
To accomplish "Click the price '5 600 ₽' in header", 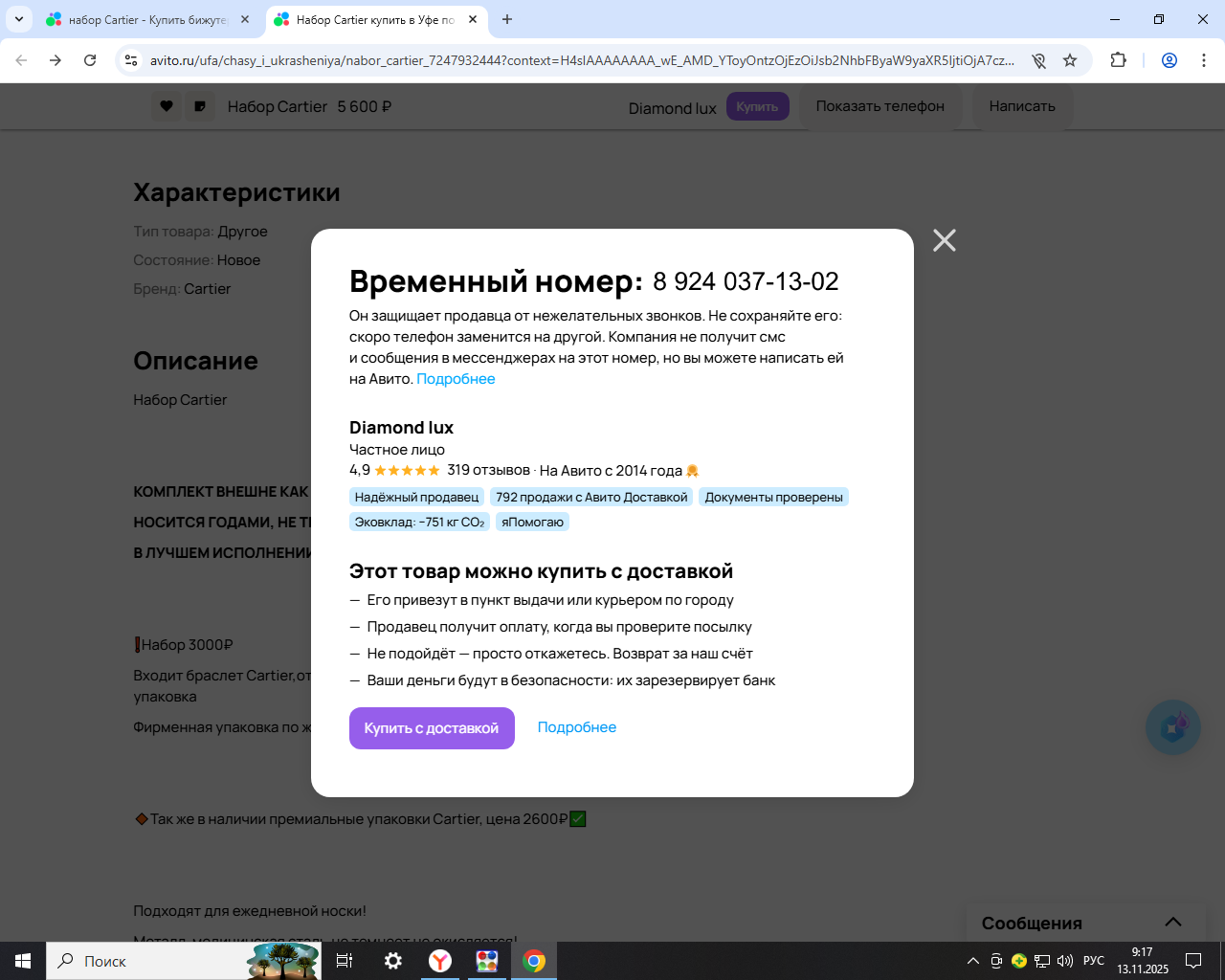I will pyautogui.click(x=365, y=107).
